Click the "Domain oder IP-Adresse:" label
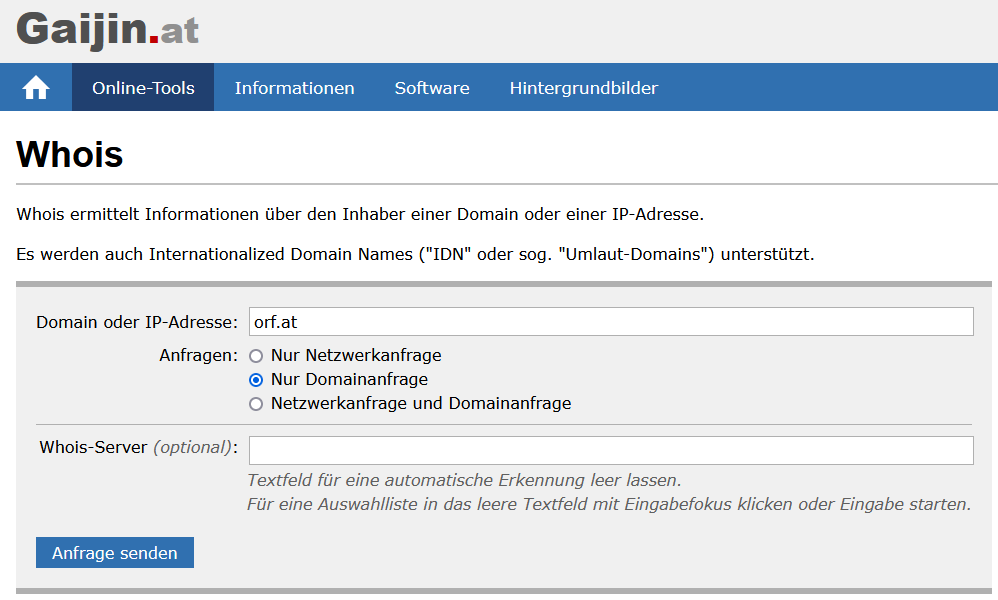The height and width of the screenshot is (600, 998). pyautogui.click(x=137, y=322)
